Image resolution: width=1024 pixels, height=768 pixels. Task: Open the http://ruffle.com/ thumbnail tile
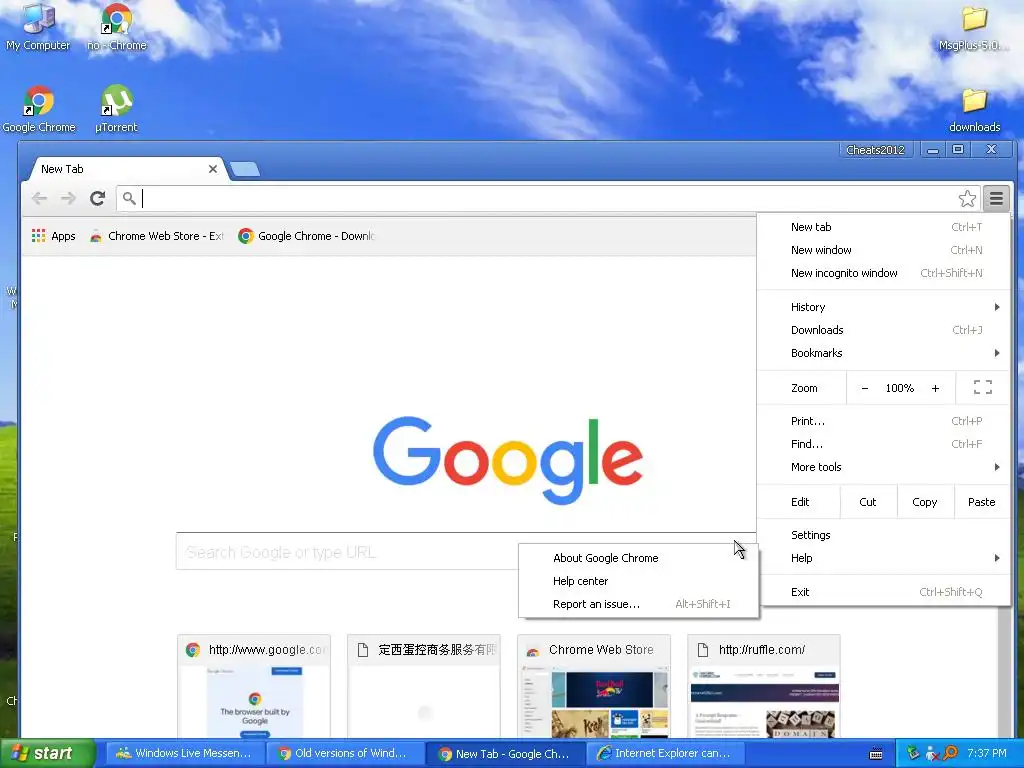tap(763, 686)
